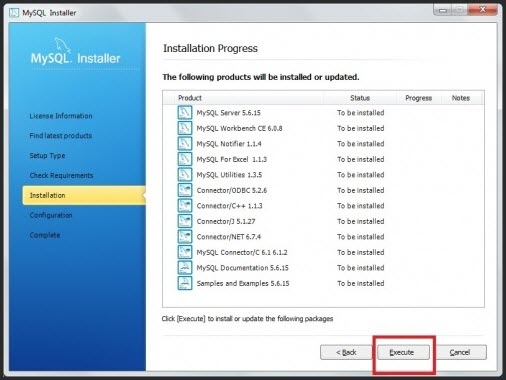Click the Product column header

(x=190, y=98)
